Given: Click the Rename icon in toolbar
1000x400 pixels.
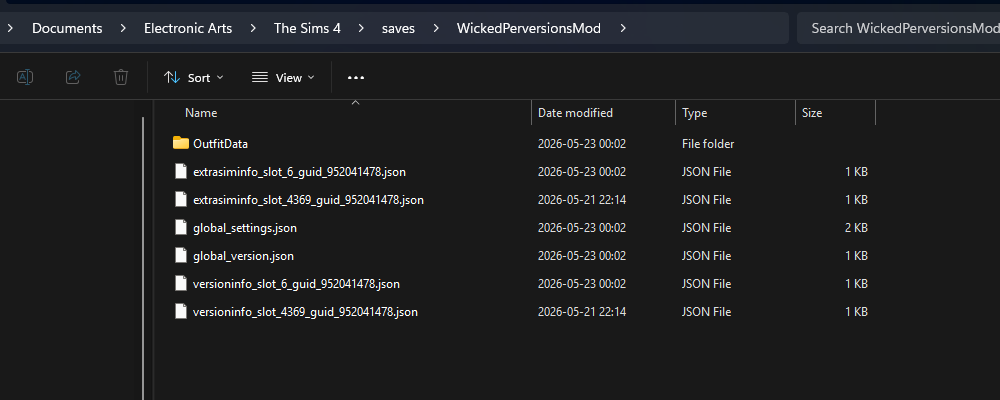Looking at the screenshot, I should (25, 77).
